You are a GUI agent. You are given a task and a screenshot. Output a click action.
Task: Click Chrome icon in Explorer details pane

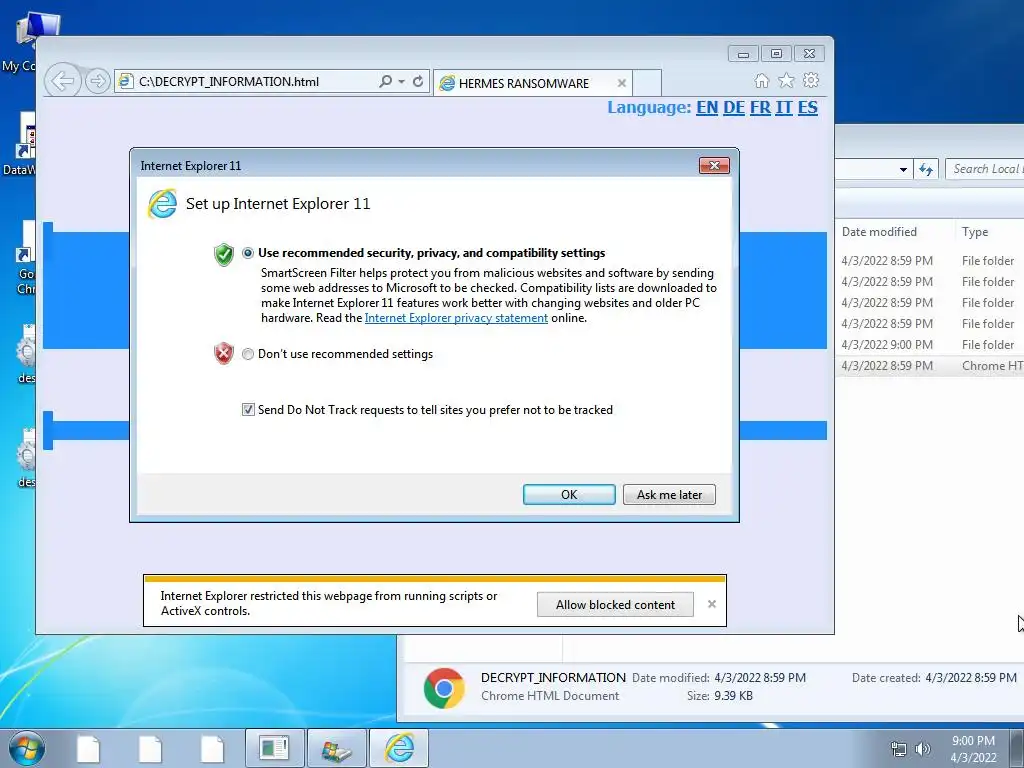pos(444,688)
